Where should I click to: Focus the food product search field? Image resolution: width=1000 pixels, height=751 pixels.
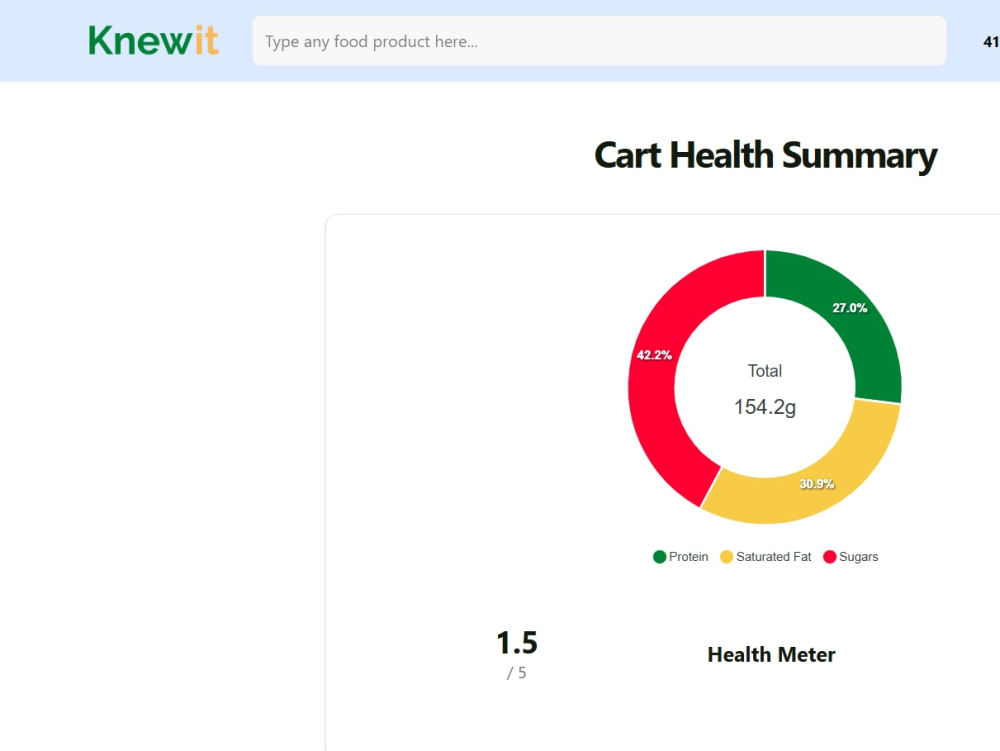[x=599, y=41]
